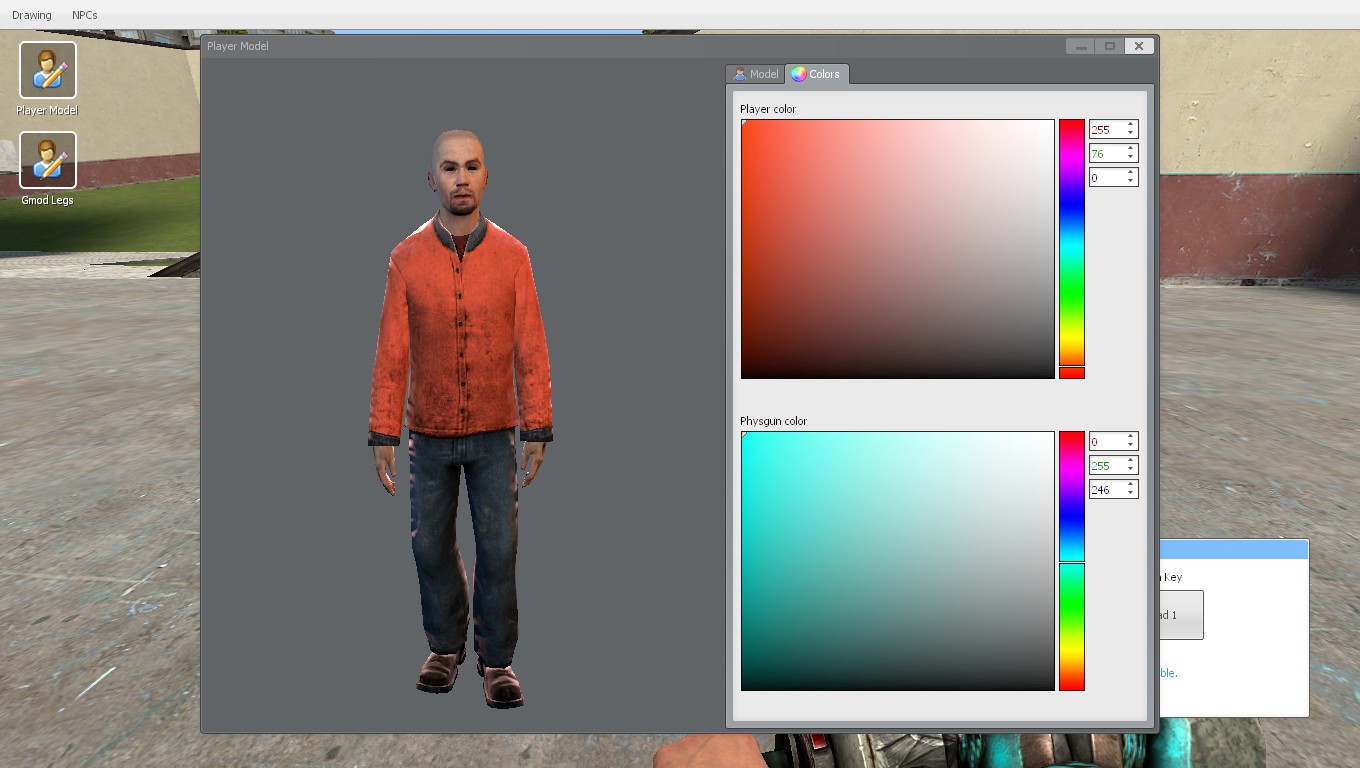Increase Player color blue value with up arrow
1360x768 pixels.
coord(1131,174)
